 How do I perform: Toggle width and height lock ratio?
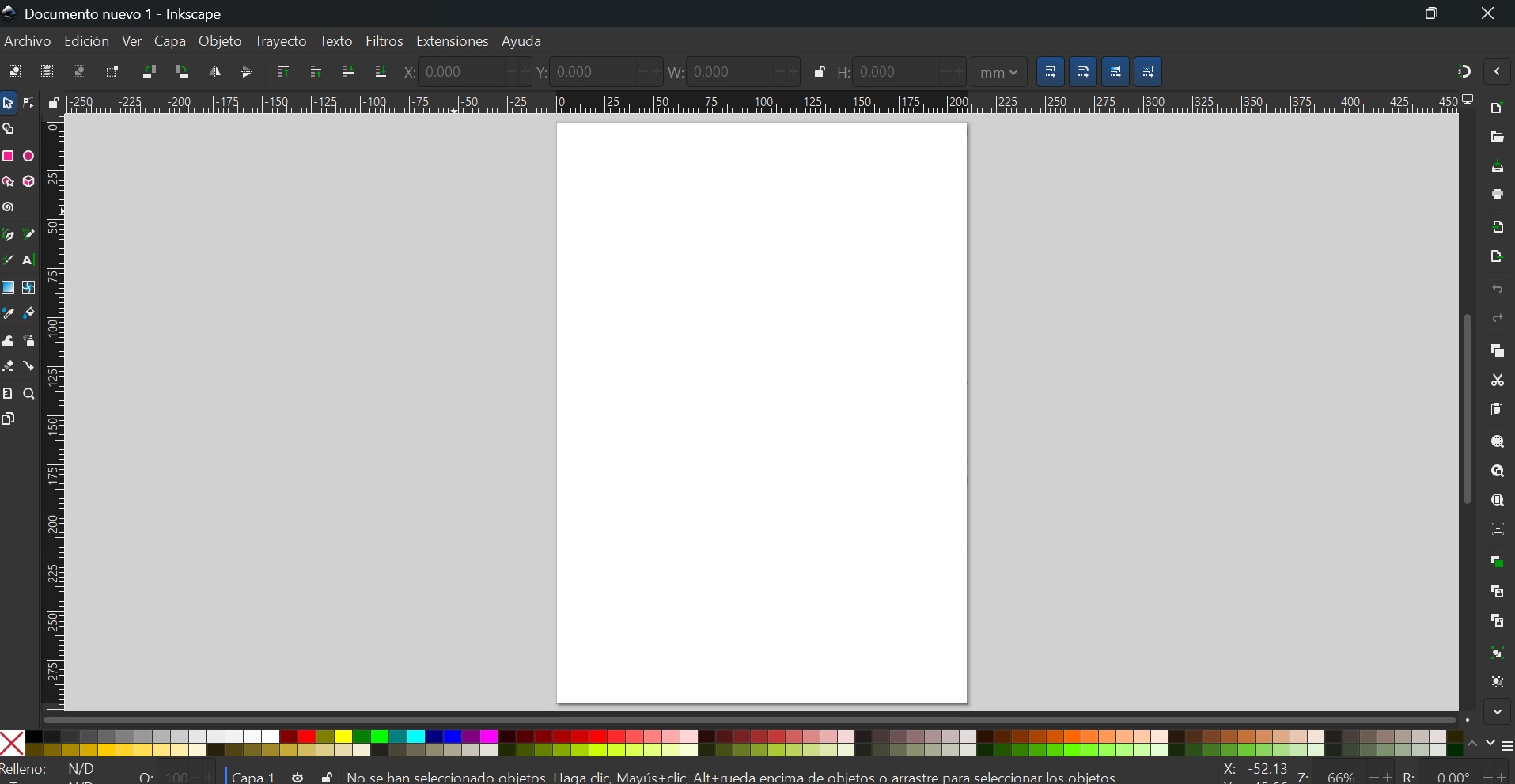(x=820, y=72)
